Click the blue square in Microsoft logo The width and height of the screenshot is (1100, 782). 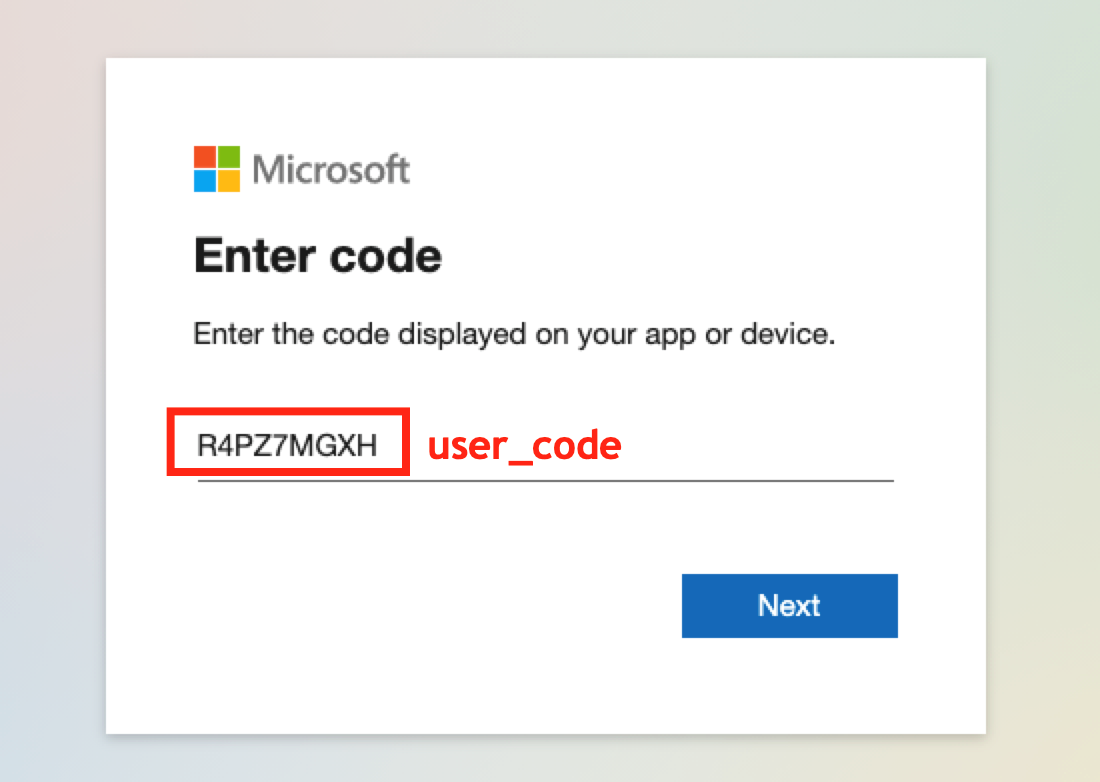[x=205, y=181]
